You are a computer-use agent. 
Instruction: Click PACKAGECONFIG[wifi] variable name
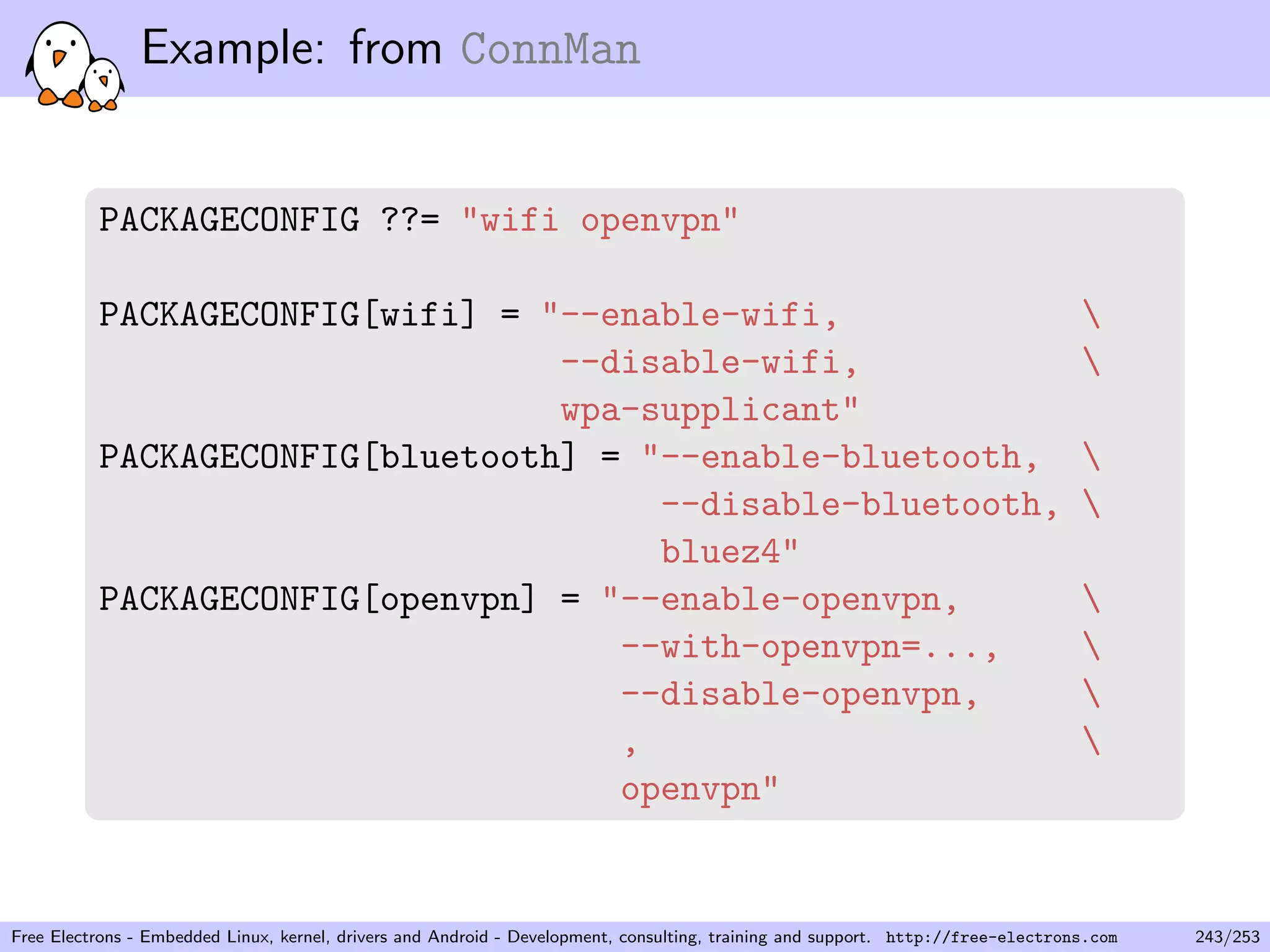pos(286,314)
